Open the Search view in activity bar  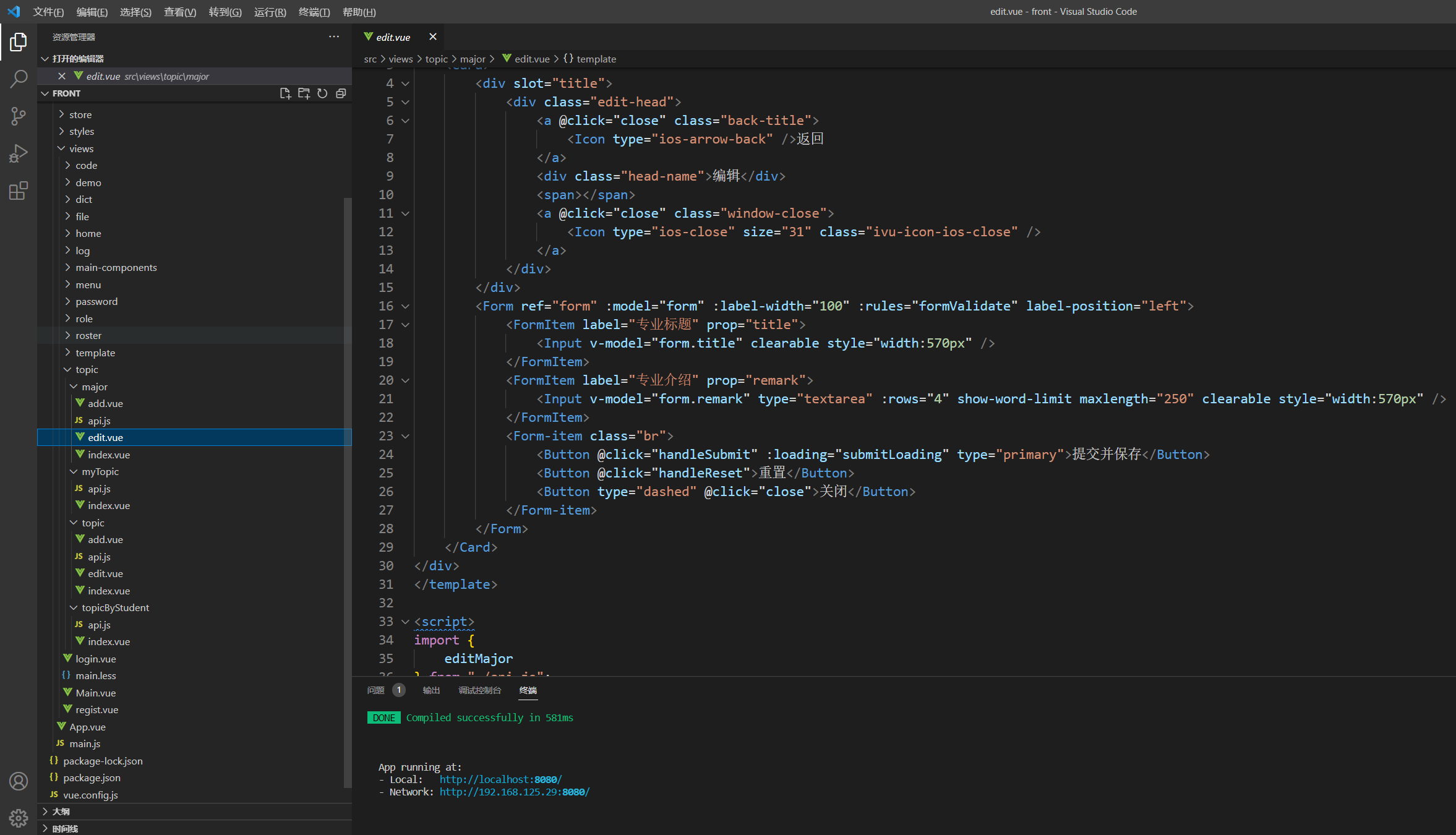pos(19,79)
